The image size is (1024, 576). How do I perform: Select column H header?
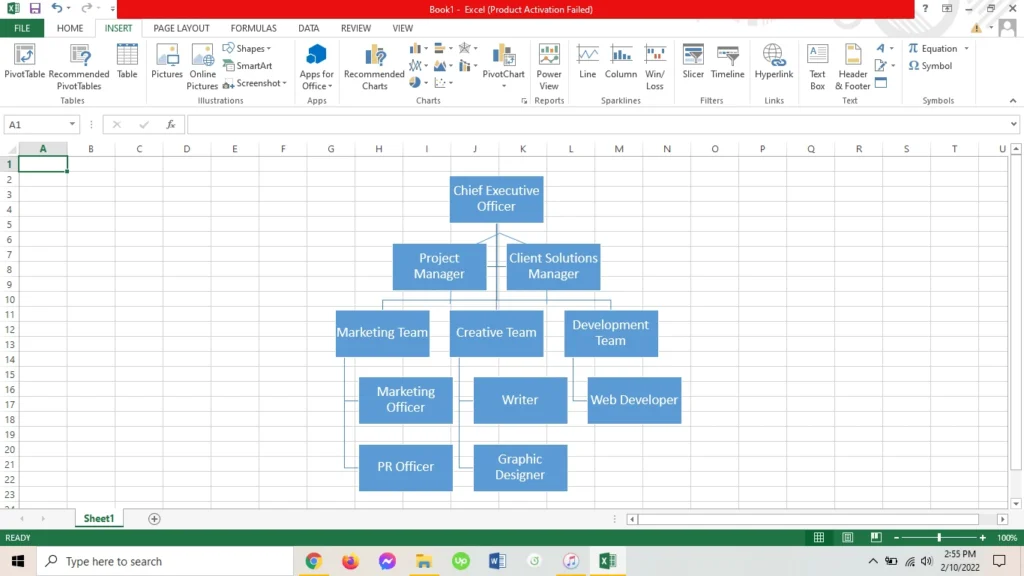[379, 149]
